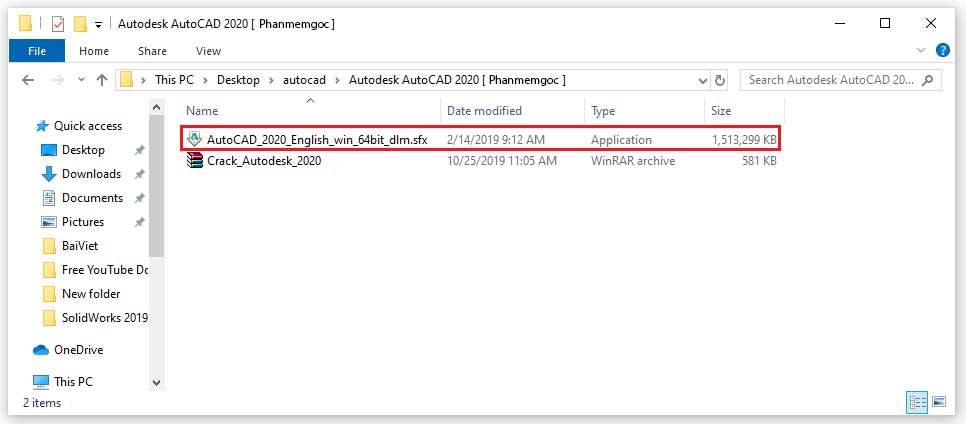The image size is (966, 424).
Task: Click the pin icon next to Downloads
Action: [x=140, y=174]
